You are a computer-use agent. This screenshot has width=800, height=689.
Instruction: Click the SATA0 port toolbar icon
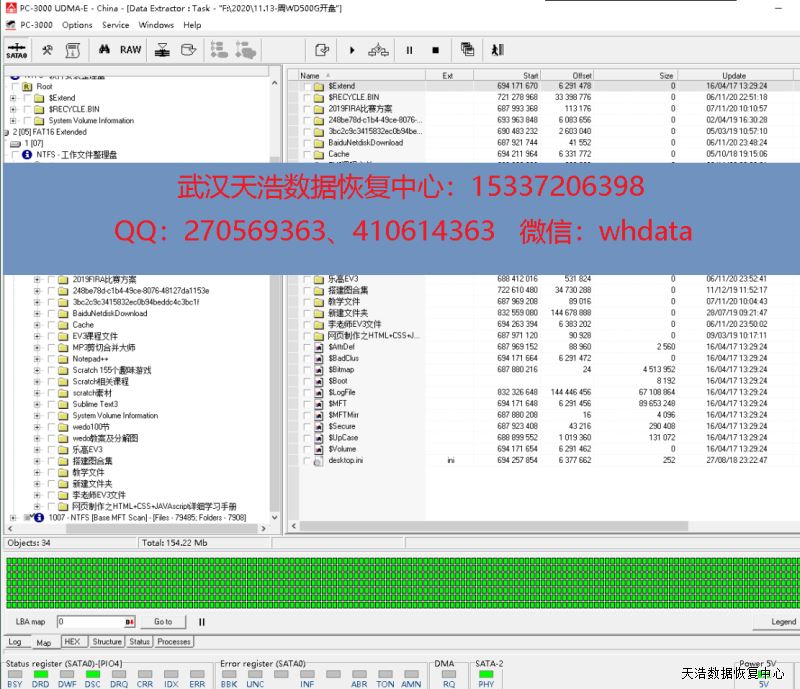pos(17,50)
